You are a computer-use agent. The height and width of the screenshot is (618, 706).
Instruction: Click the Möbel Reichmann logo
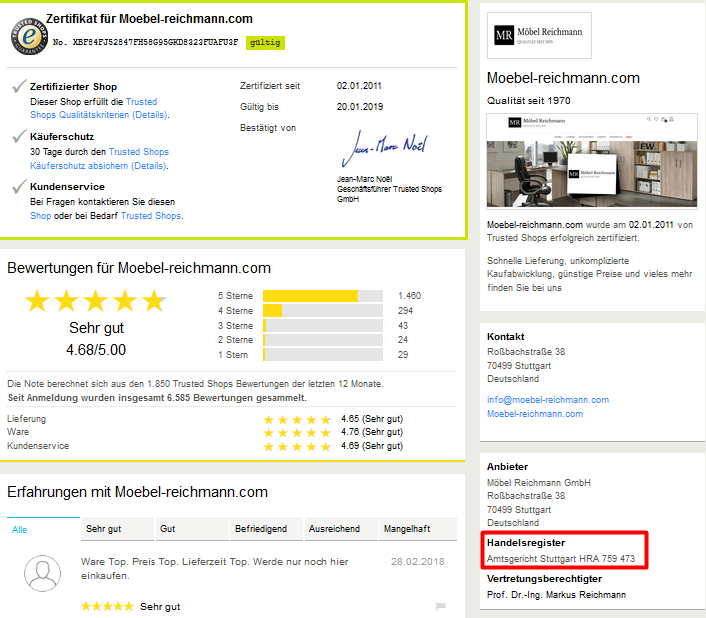[539, 35]
